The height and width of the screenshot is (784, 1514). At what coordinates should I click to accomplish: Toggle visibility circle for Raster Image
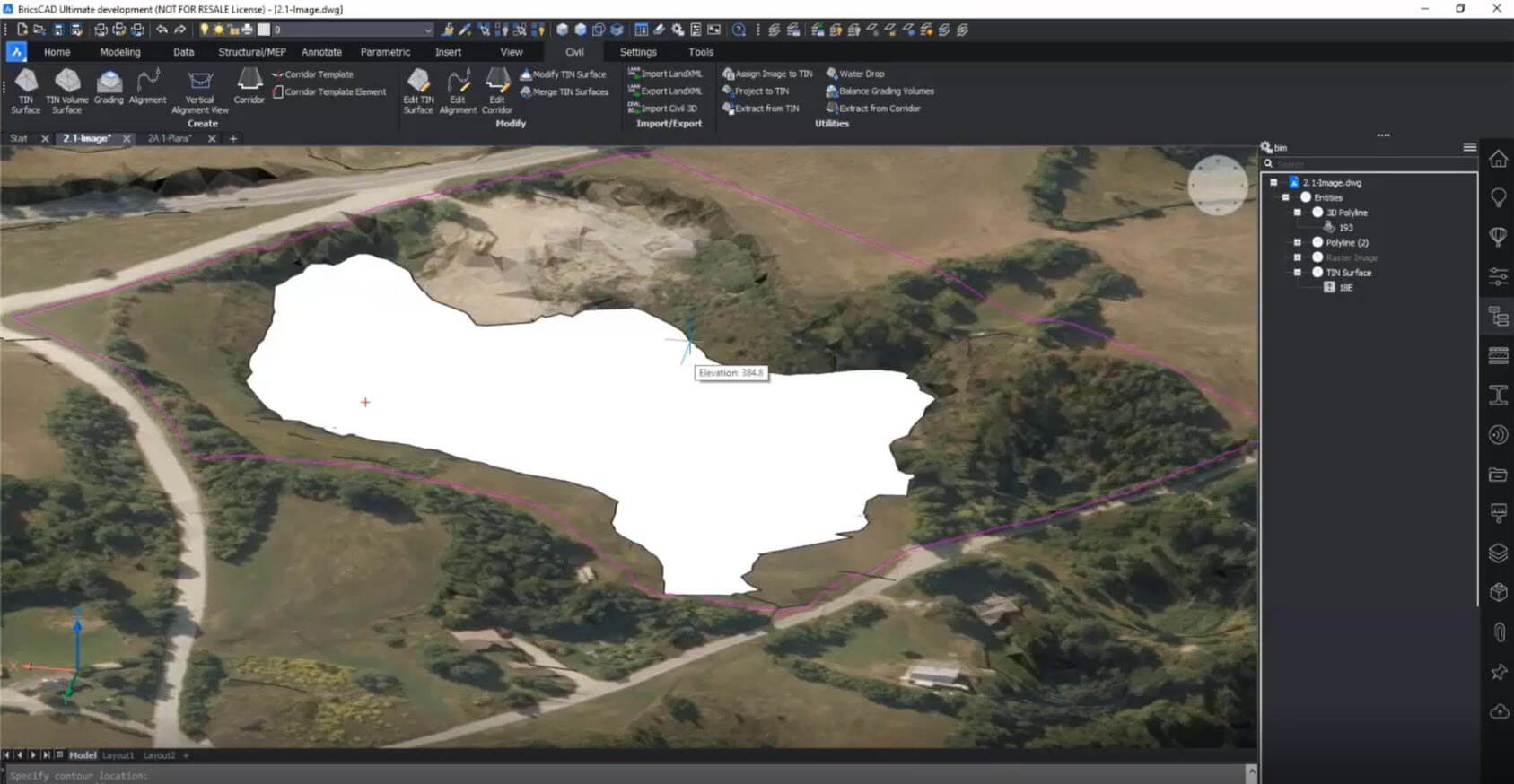(1317, 257)
